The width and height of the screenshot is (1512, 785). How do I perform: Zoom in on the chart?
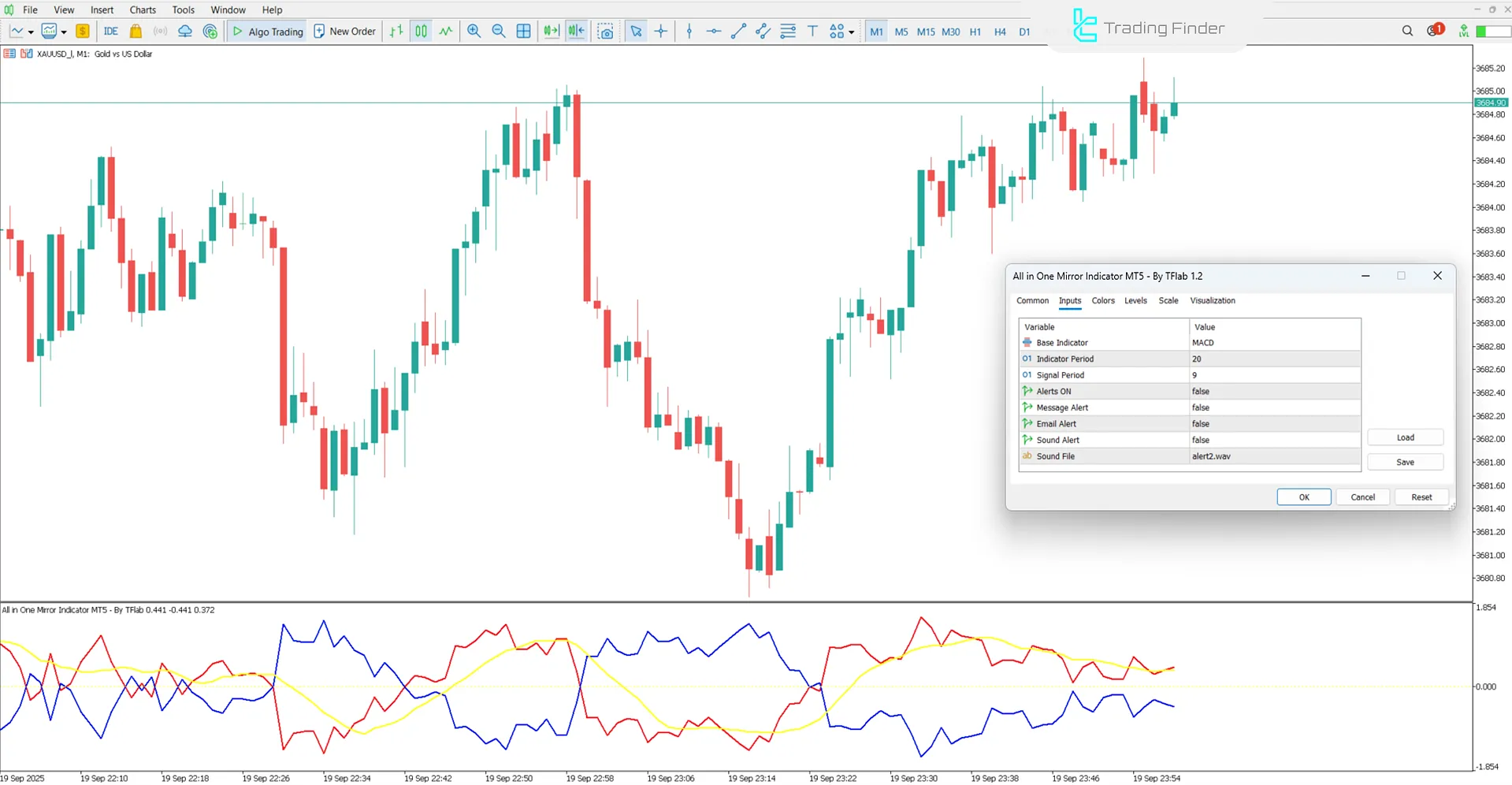(474, 31)
